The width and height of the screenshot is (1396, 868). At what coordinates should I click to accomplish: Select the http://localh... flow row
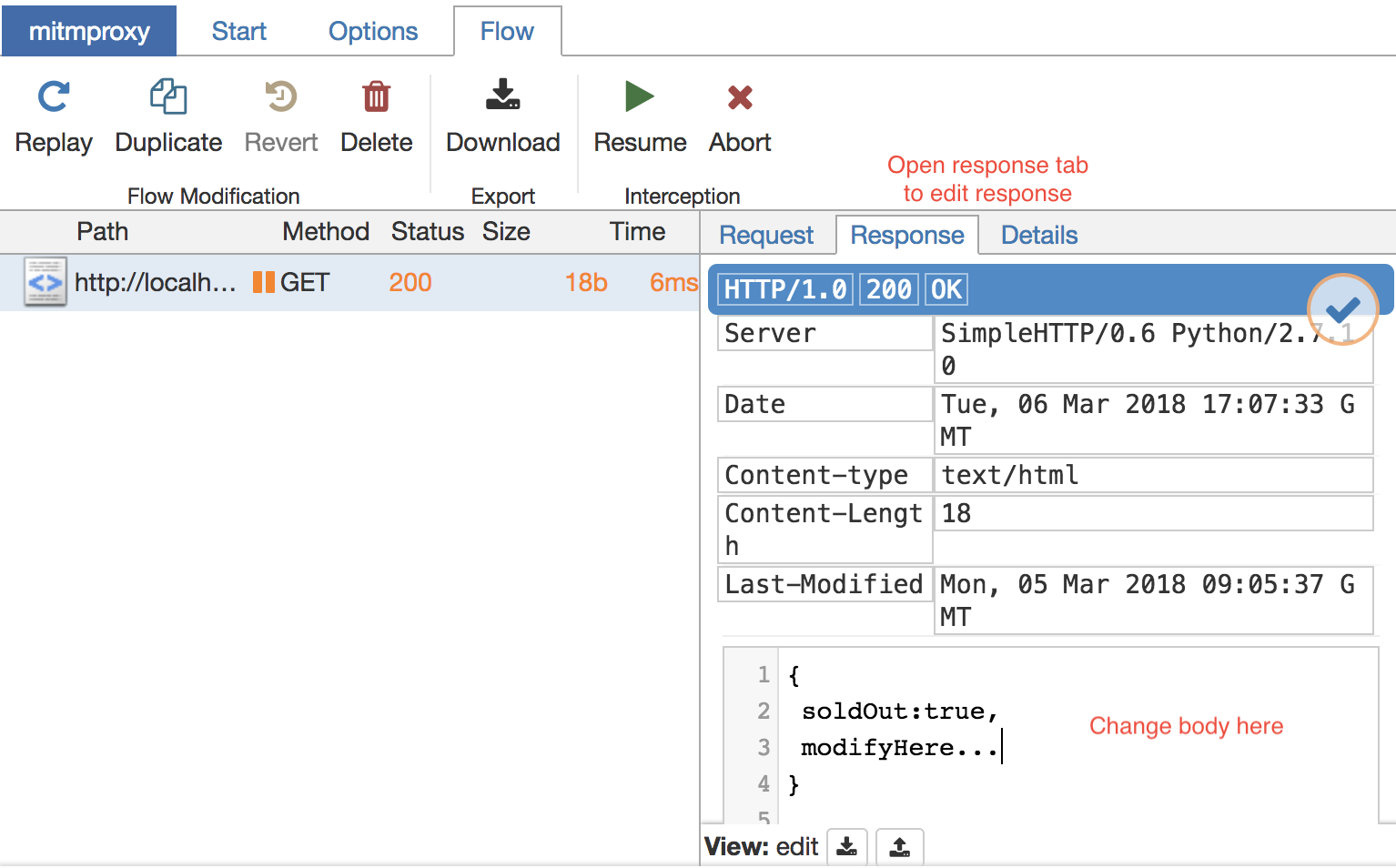(x=349, y=282)
